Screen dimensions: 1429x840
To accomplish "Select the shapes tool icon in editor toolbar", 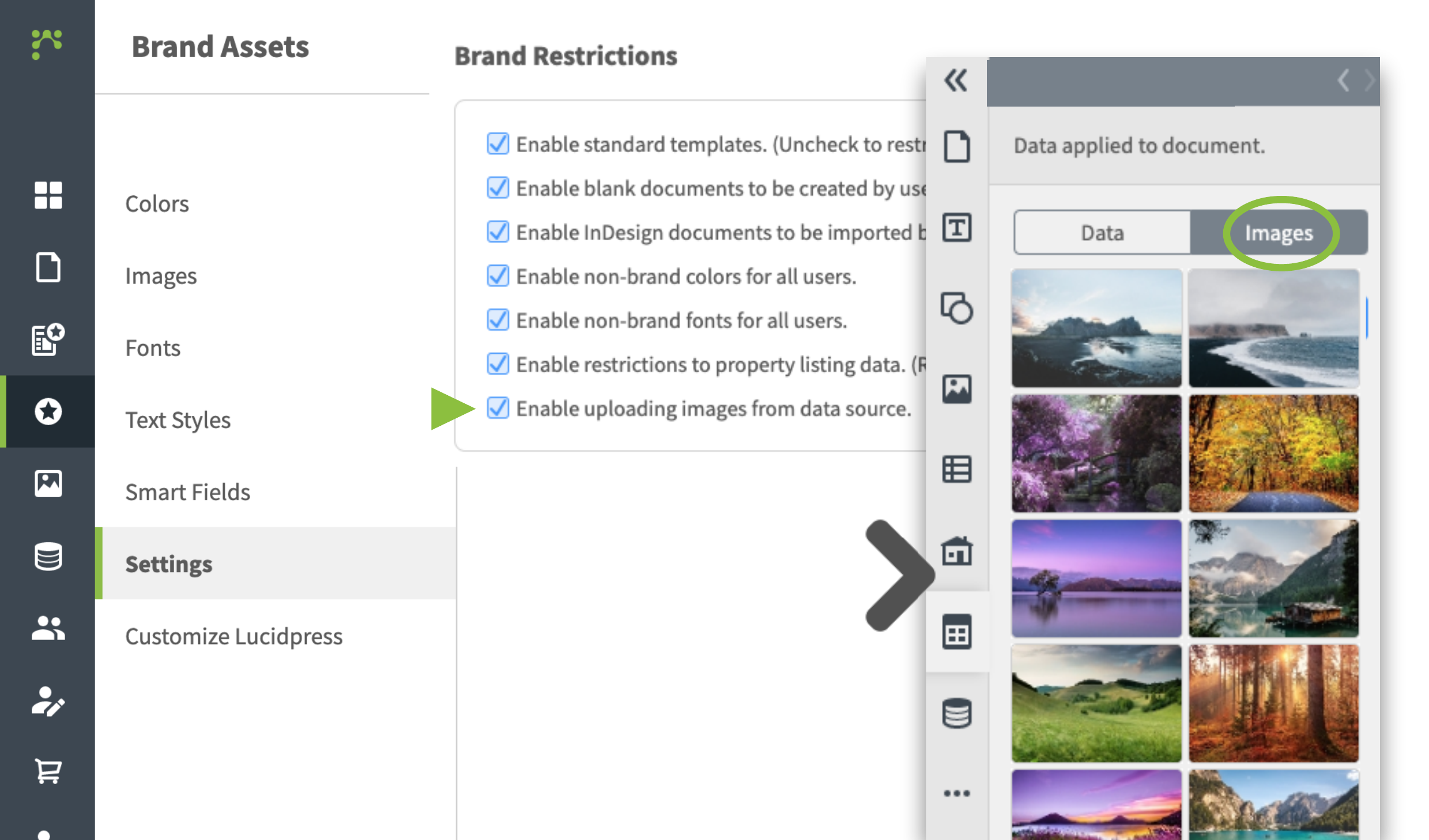I will 956,308.
